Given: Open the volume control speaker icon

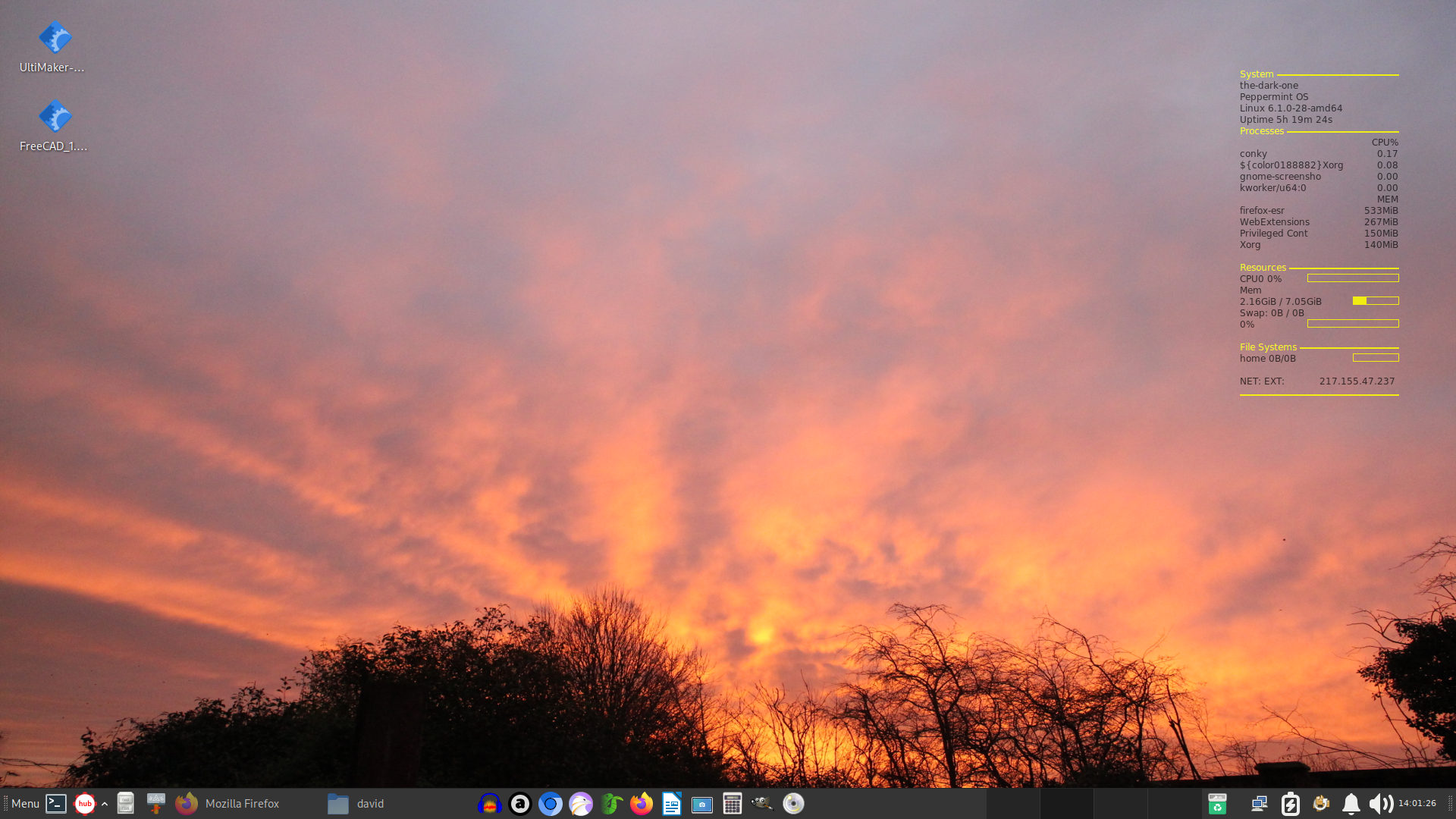Looking at the screenshot, I should pos(1381,804).
